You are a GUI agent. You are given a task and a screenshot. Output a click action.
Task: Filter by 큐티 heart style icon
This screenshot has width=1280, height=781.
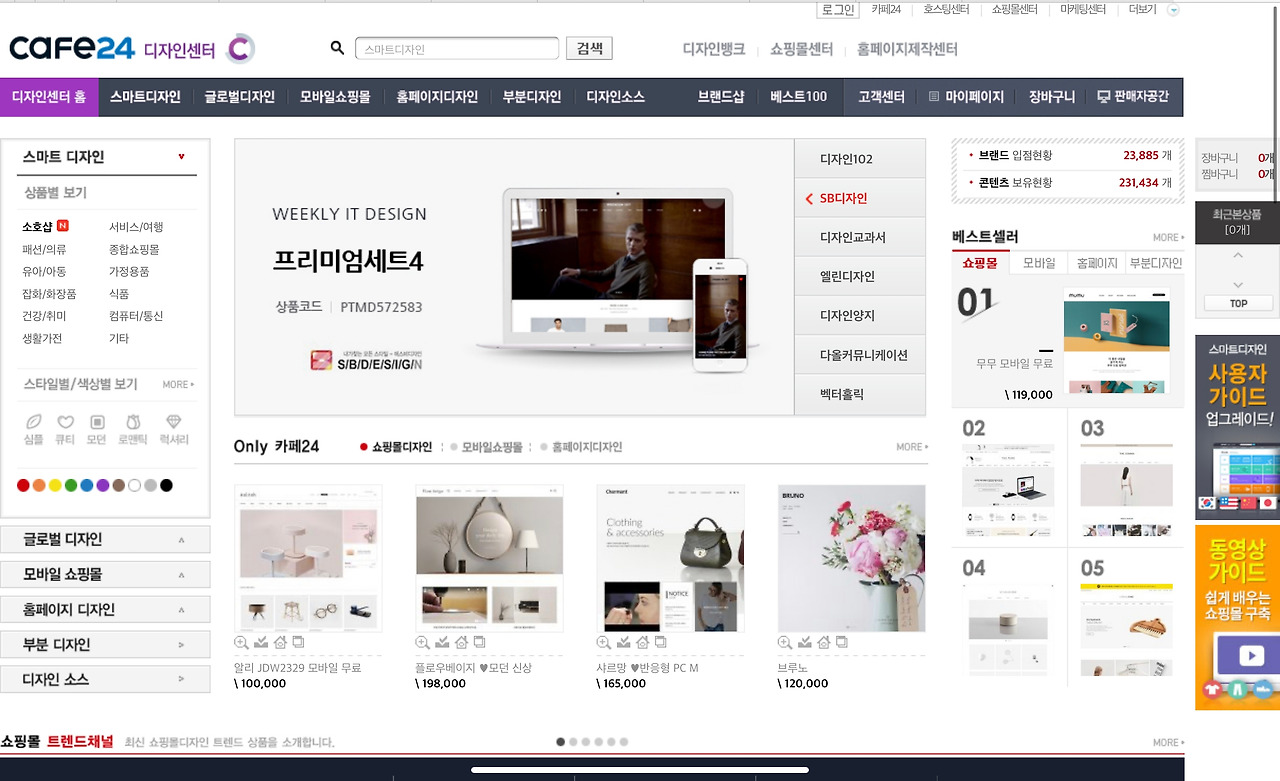pos(65,422)
